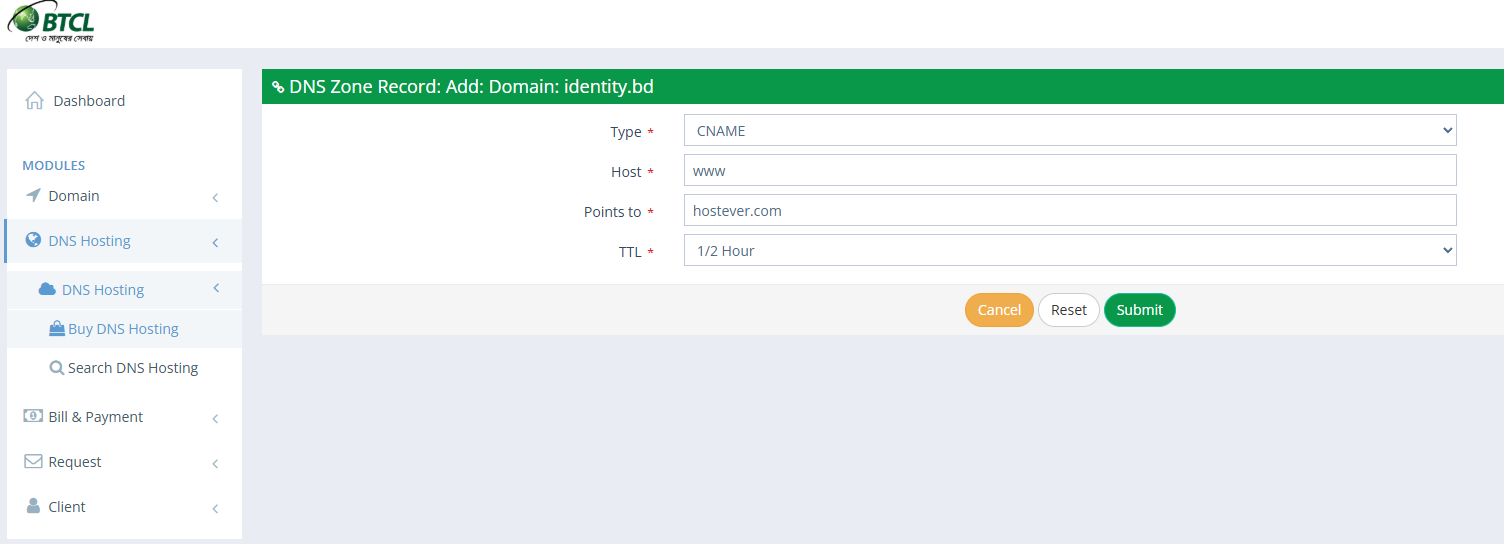Screen dimensions: 1504x544
Task: Click the BTCL logo
Action: point(51,22)
